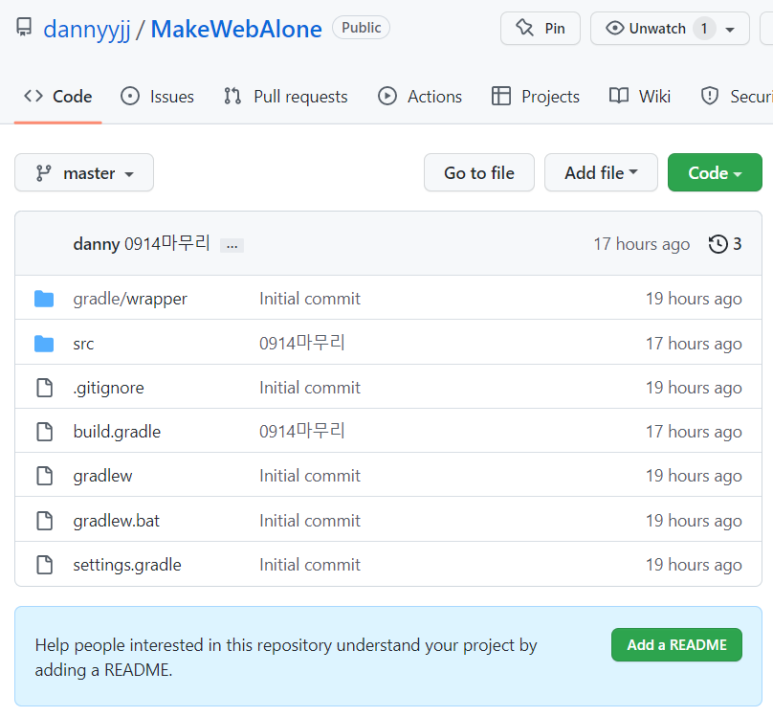The height and width of the screenshot is (717, 773).
Task: Switch to the Code tab
Action: (x=58, y=96)
